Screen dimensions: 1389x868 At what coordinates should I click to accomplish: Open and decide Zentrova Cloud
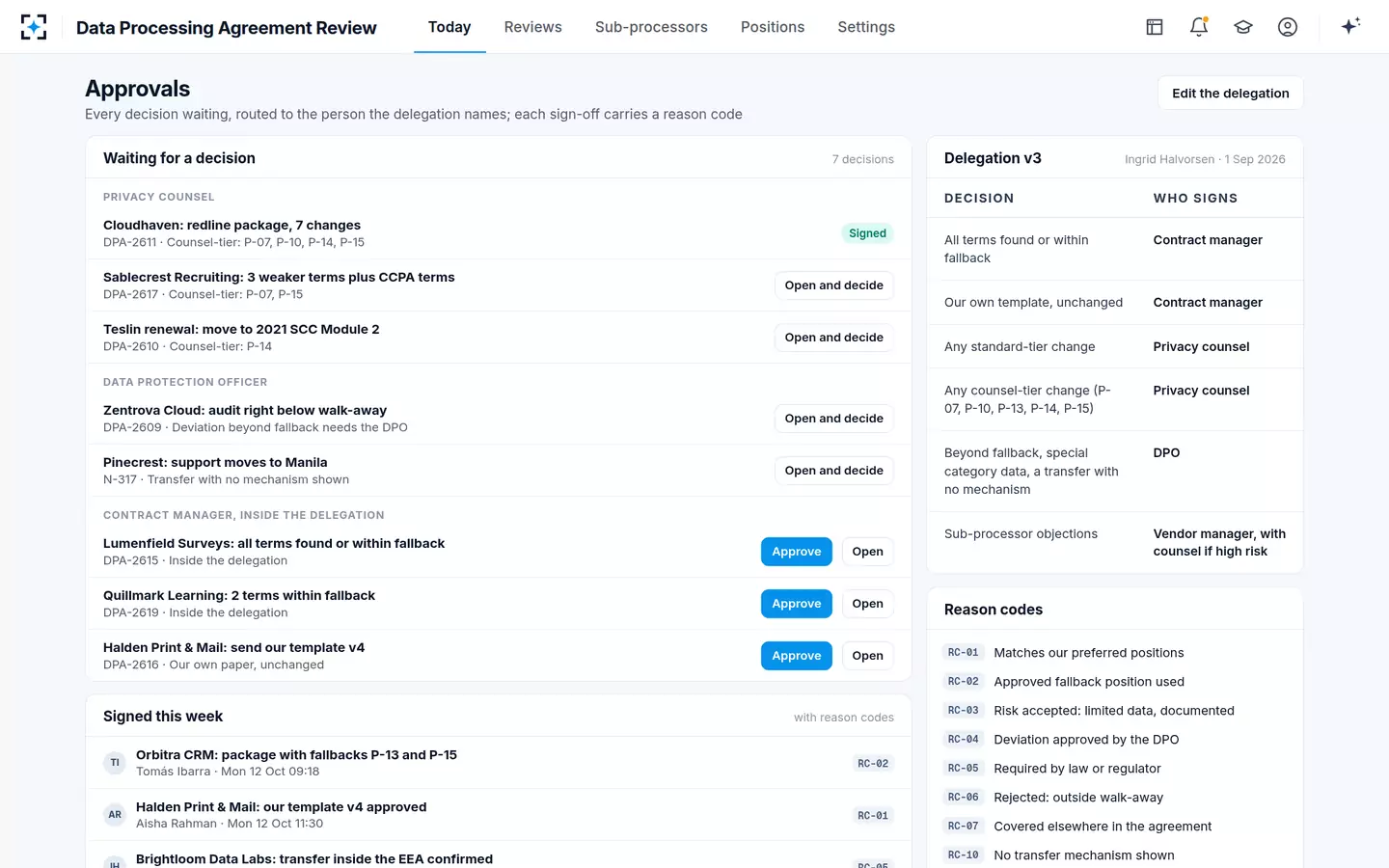pos(833,419)
